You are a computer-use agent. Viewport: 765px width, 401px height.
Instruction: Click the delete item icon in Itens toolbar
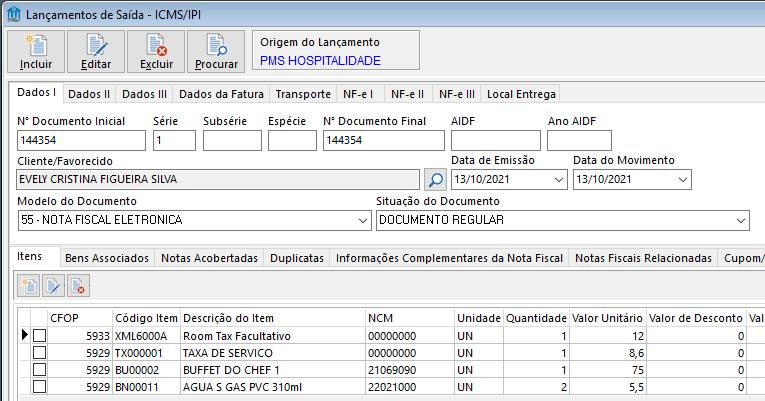(x=78, y=286)
